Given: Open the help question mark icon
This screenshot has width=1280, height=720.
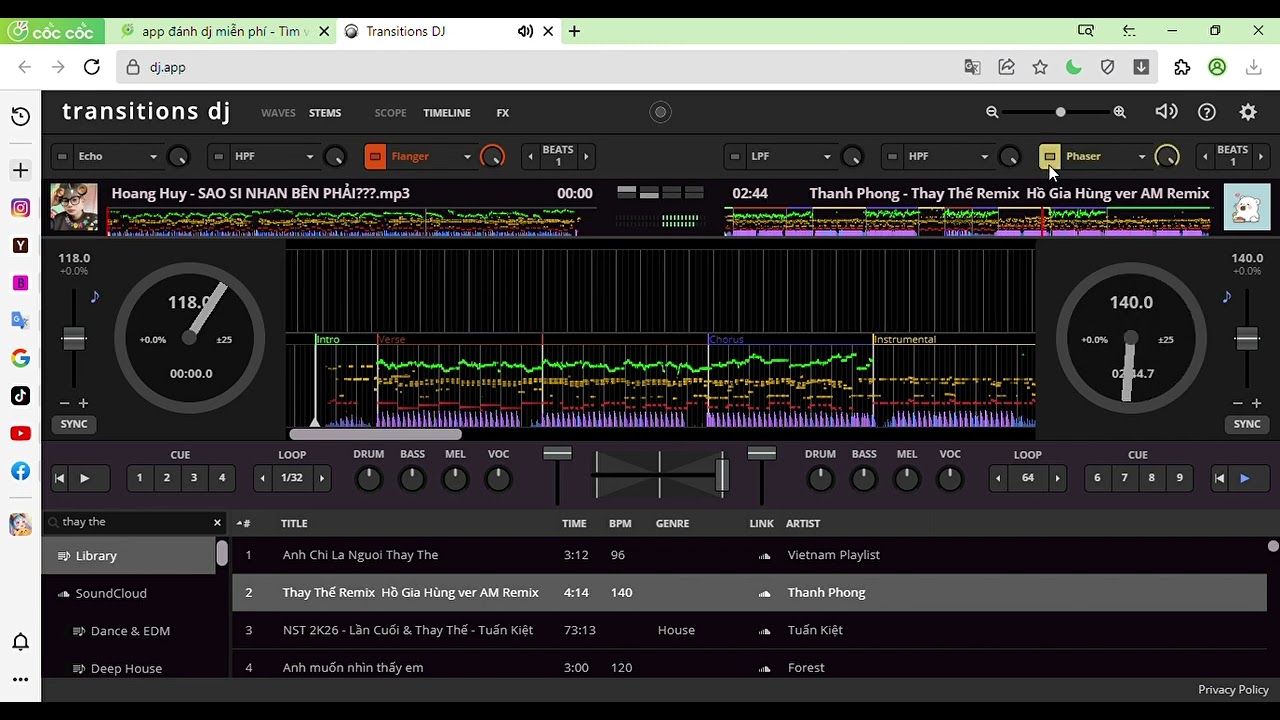Looking at the screenshot, I should pyautogui.click(x=1207, y=112).
